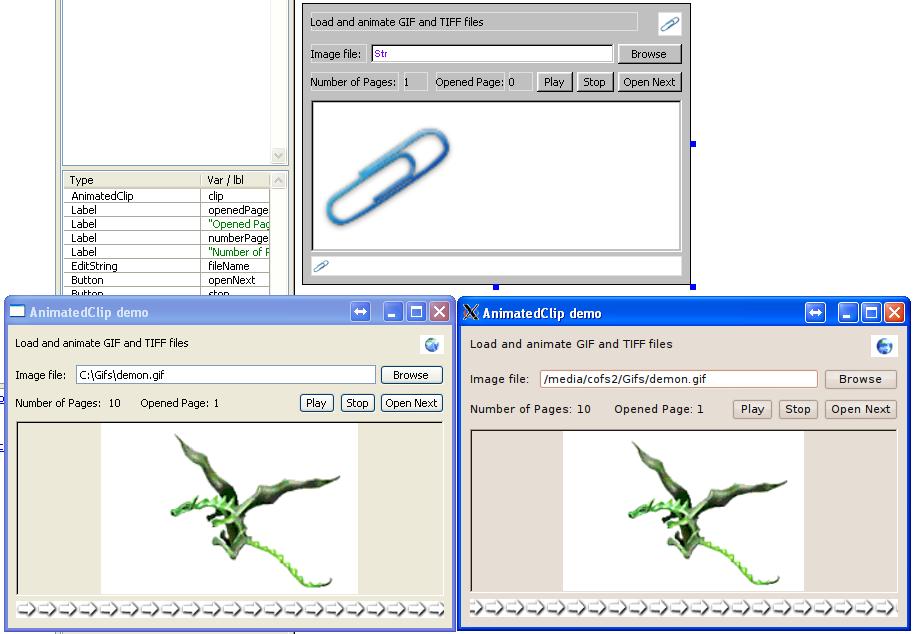Click the double-arrow title bar button in the left demo window
This screenshot has height=634, width=914.
click(x=360, y=312)
